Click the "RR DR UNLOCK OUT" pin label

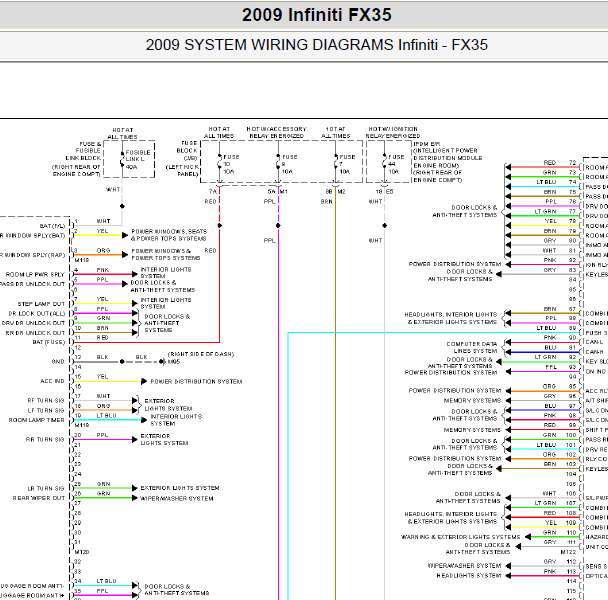tap(35, 333)
